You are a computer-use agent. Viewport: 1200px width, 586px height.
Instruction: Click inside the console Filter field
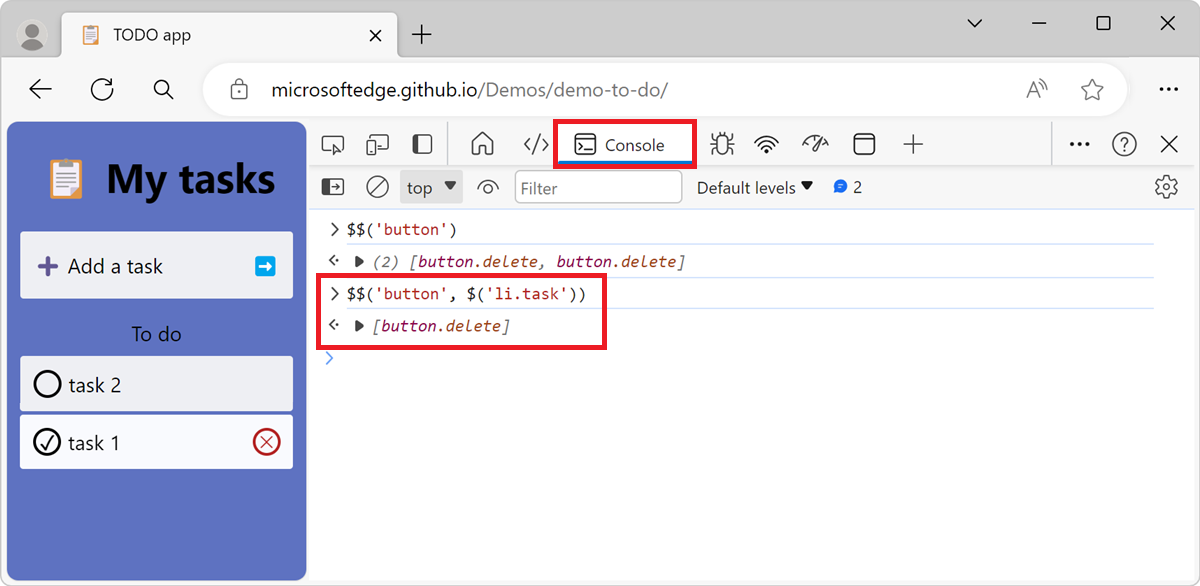point(598,187)
